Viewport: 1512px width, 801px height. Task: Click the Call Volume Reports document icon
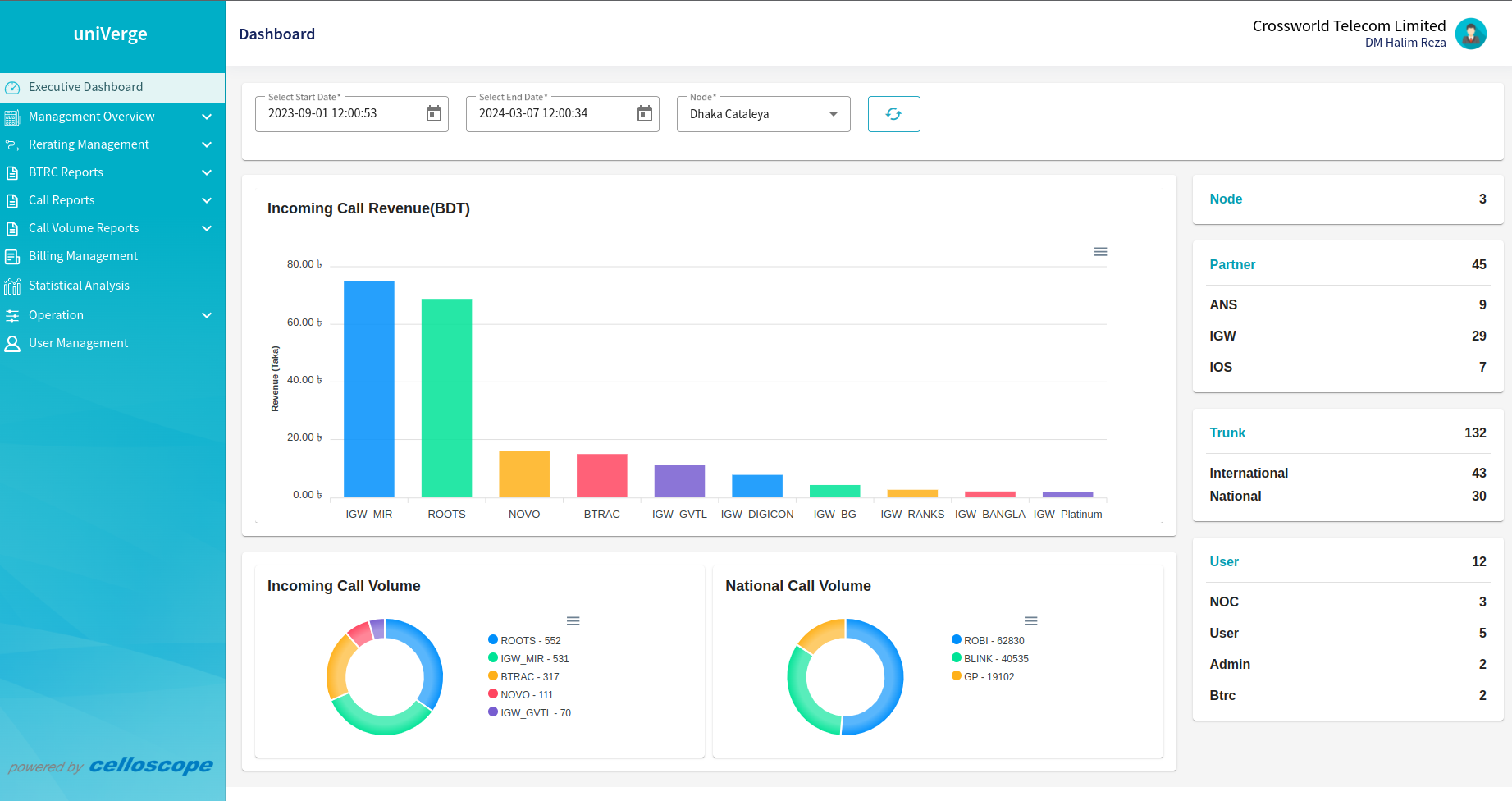(x=12, y=229)
